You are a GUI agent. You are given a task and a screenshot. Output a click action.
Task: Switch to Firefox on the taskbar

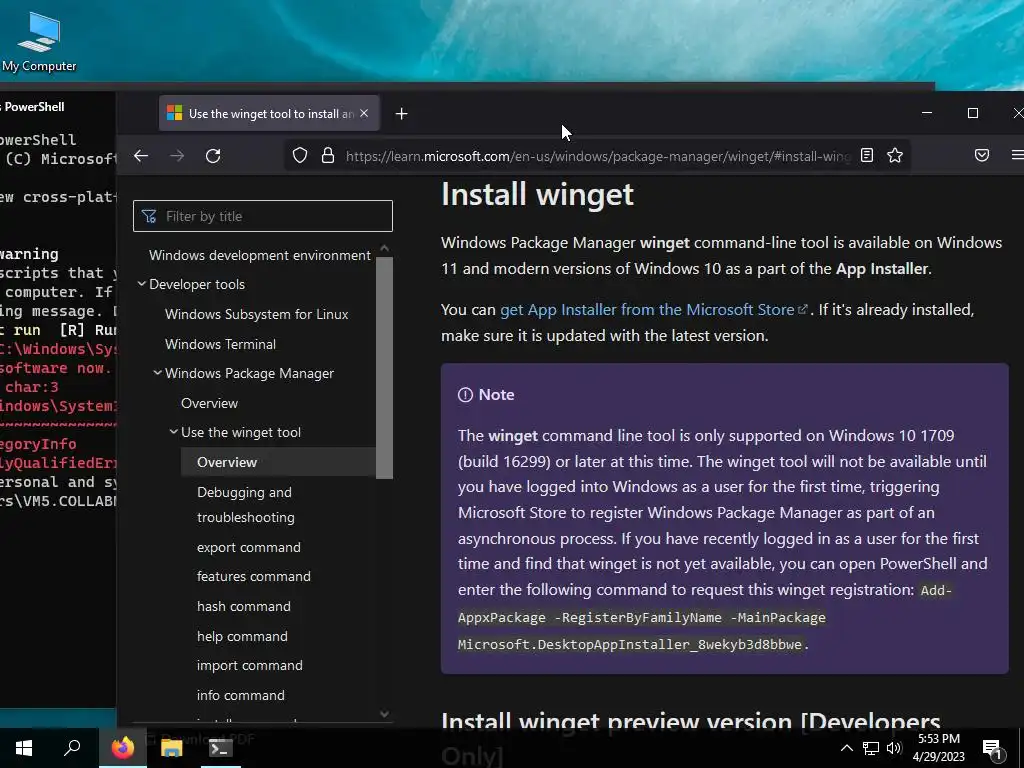click(x=123, y=748)
